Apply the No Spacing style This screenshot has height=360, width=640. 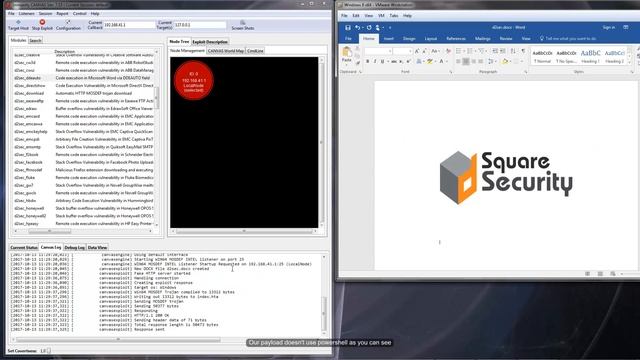(x=567, y=56)
